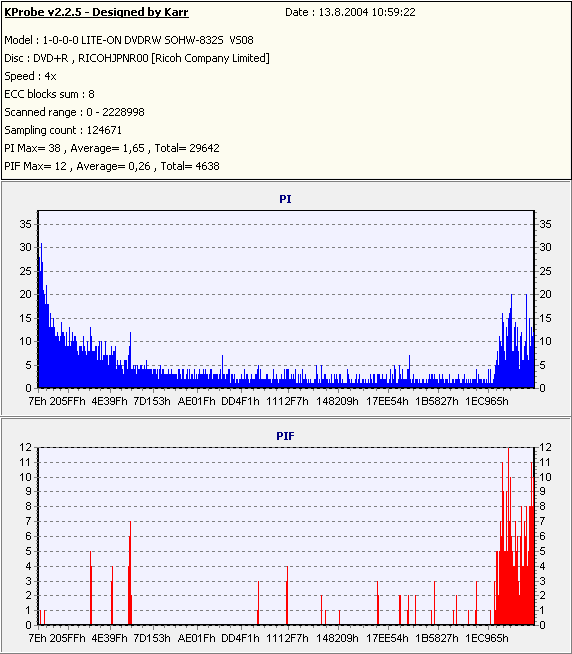572x654 pixels.
Task: Click the PI chart title
Action: point(285,199)
